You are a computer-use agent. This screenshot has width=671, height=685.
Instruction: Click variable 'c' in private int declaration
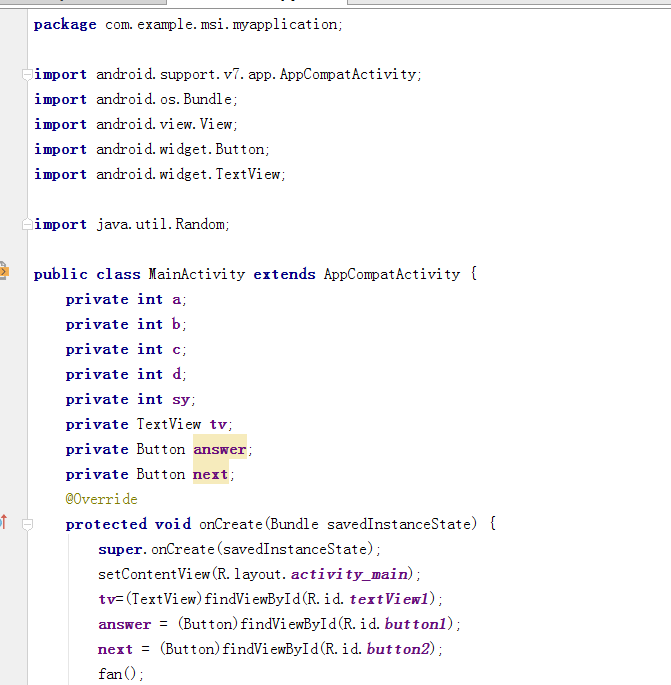[x=176, y=350]
